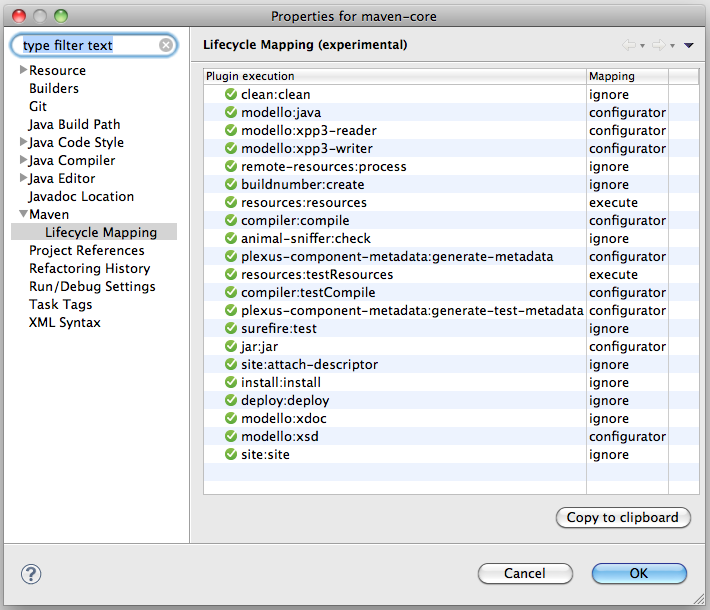Click the configurator mapping for modello:xsd
710x610 pixels.
tap(628, 437)
